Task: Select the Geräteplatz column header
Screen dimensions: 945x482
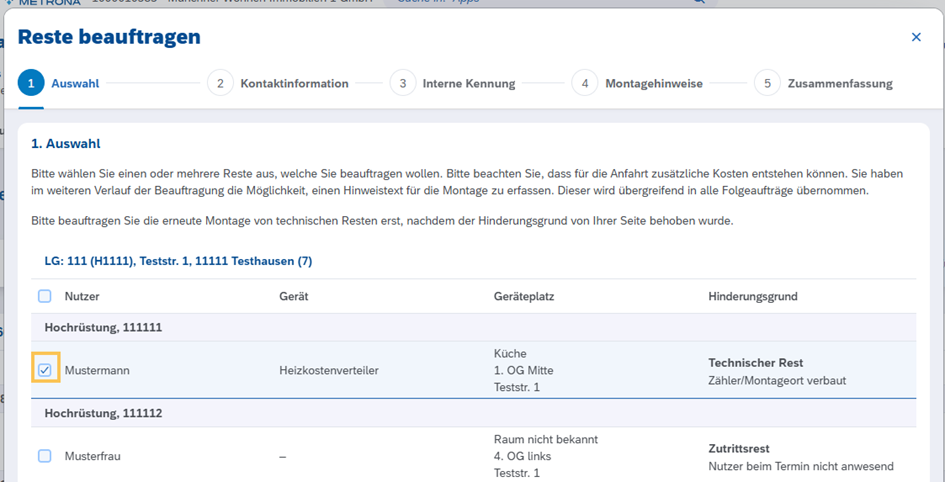Action: point(524,297)
